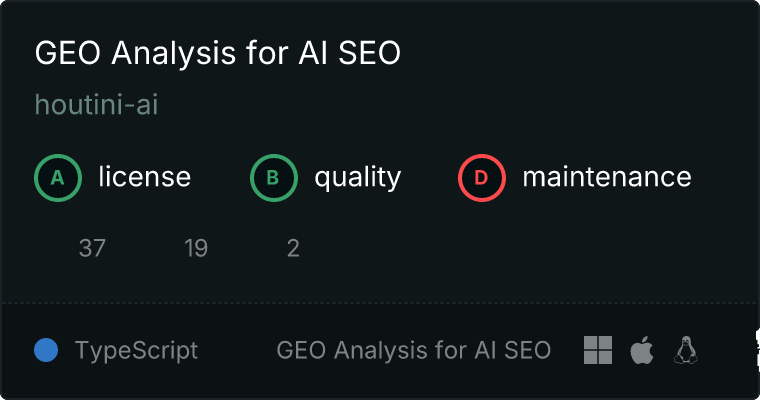This screenshot has width=760, height=400.
Task: Select the Apple macOS platform icon
Action: pos(642,350)
